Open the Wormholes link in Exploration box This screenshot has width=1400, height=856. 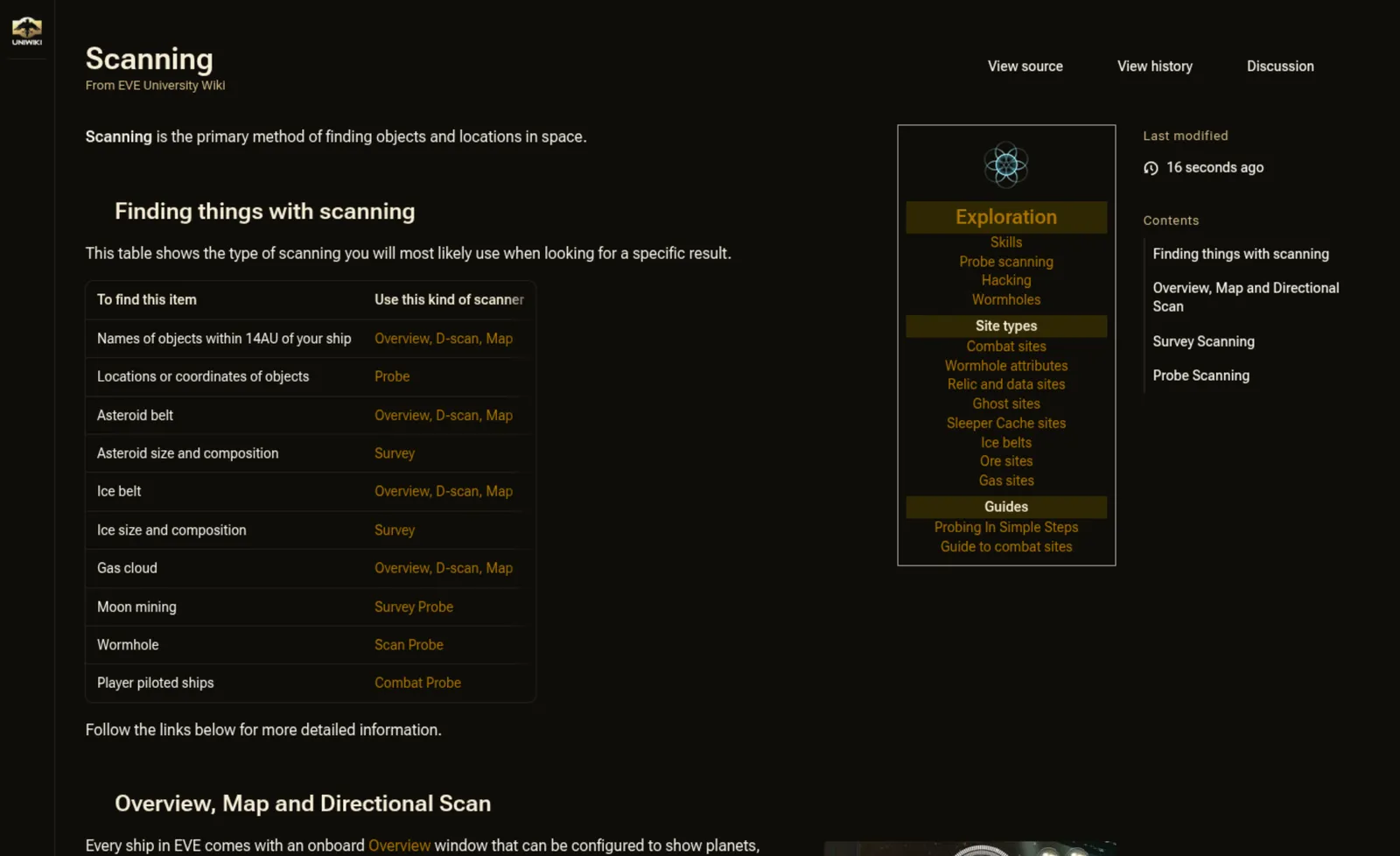click(1006, 299)
